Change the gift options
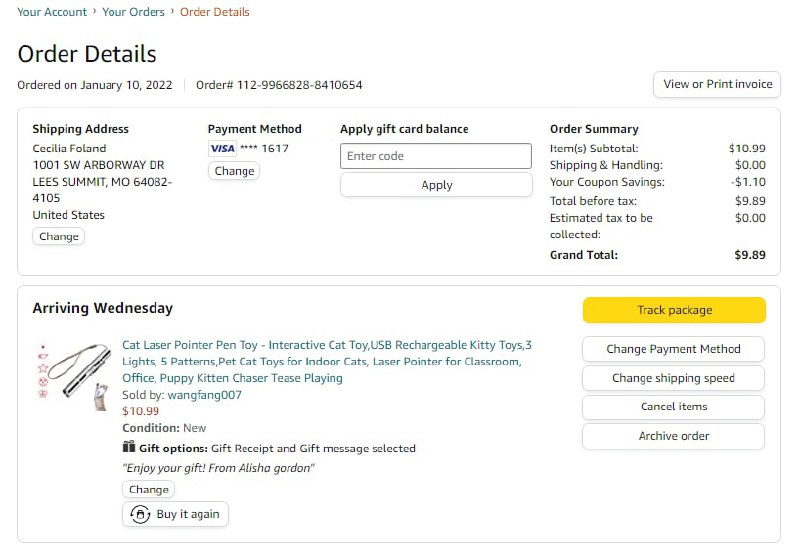 click(149, 489)
